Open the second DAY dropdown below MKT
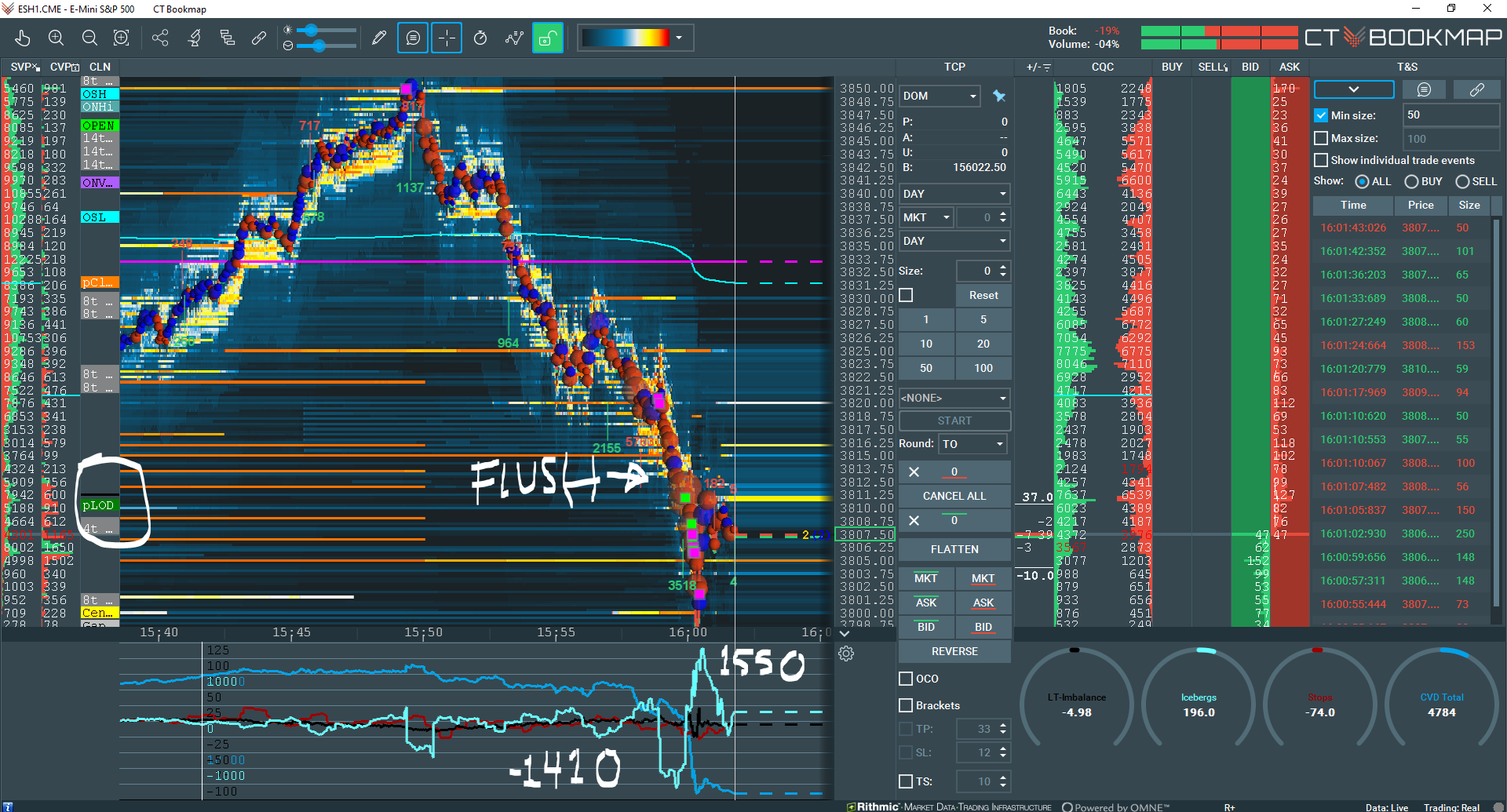This screenshot has height=812, width=1507. pos(954,241)
